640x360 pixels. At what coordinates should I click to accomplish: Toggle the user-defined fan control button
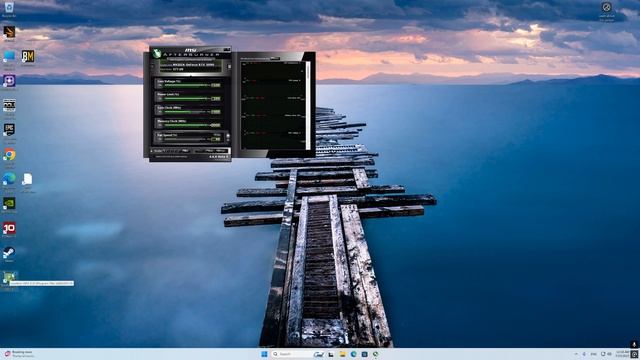[228, 136]
